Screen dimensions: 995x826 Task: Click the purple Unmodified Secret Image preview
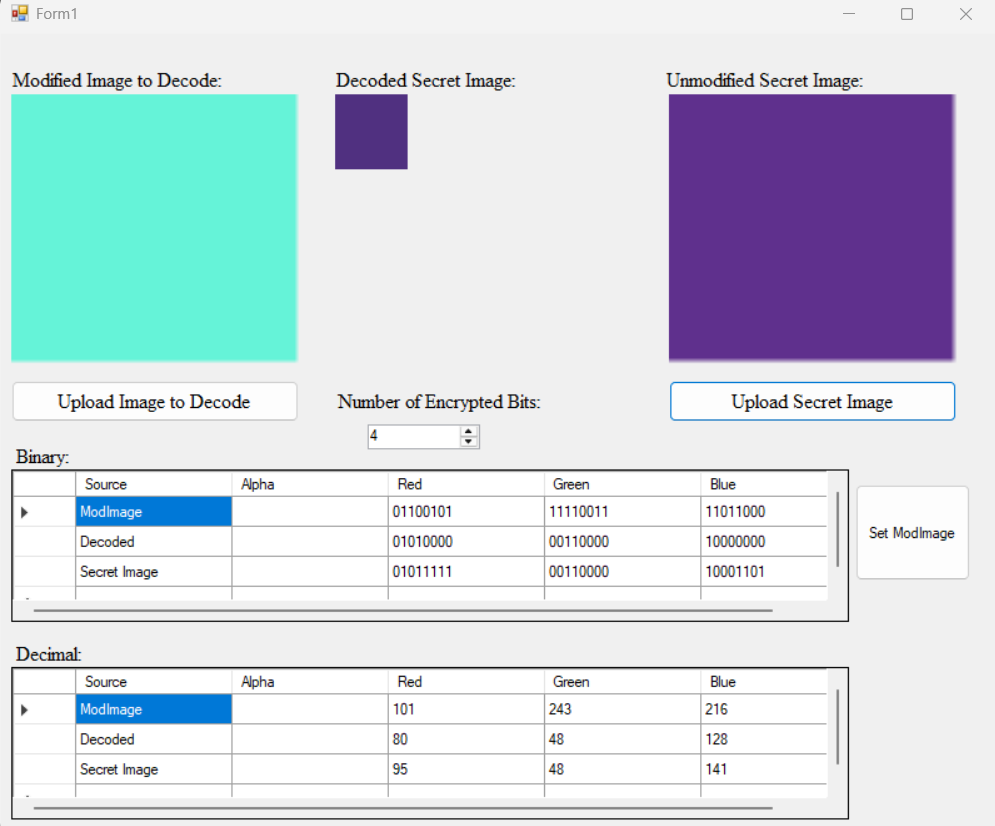pyautogui.click(x=811, y=228)
